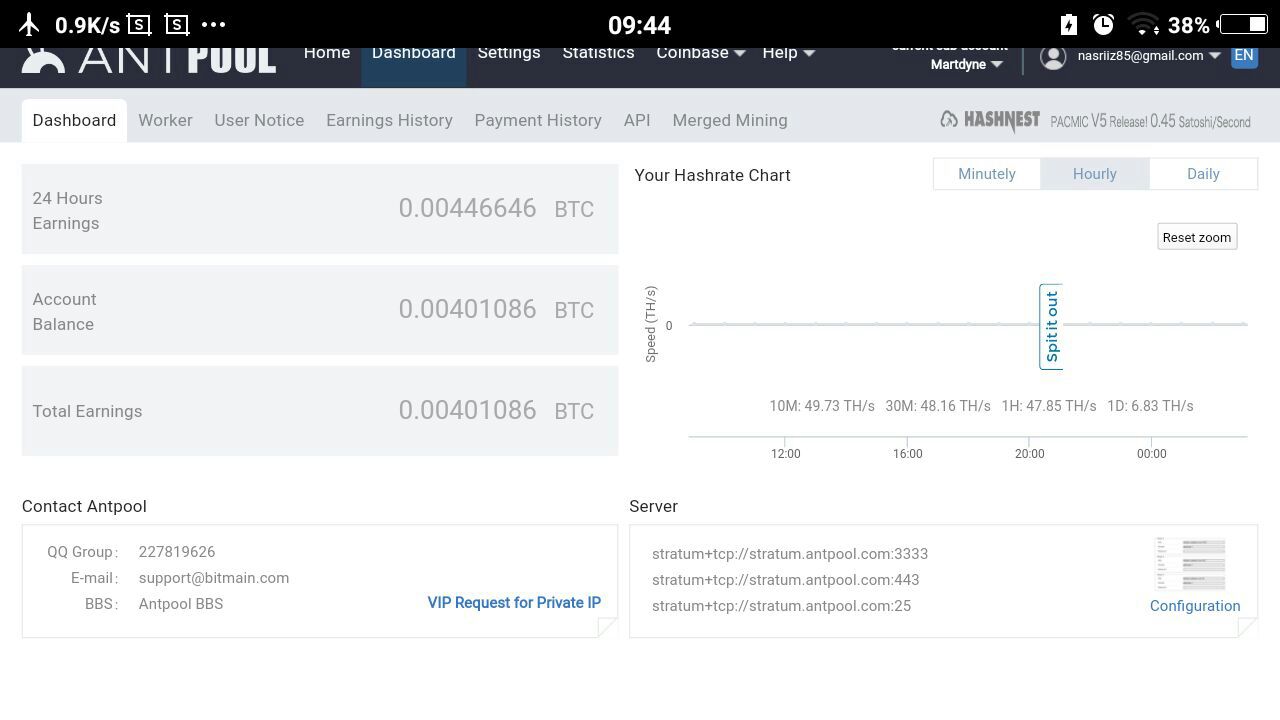Tap the battery level indicator icon
This screenshot has width=1280, height=720.
[x=1244, y=24]
